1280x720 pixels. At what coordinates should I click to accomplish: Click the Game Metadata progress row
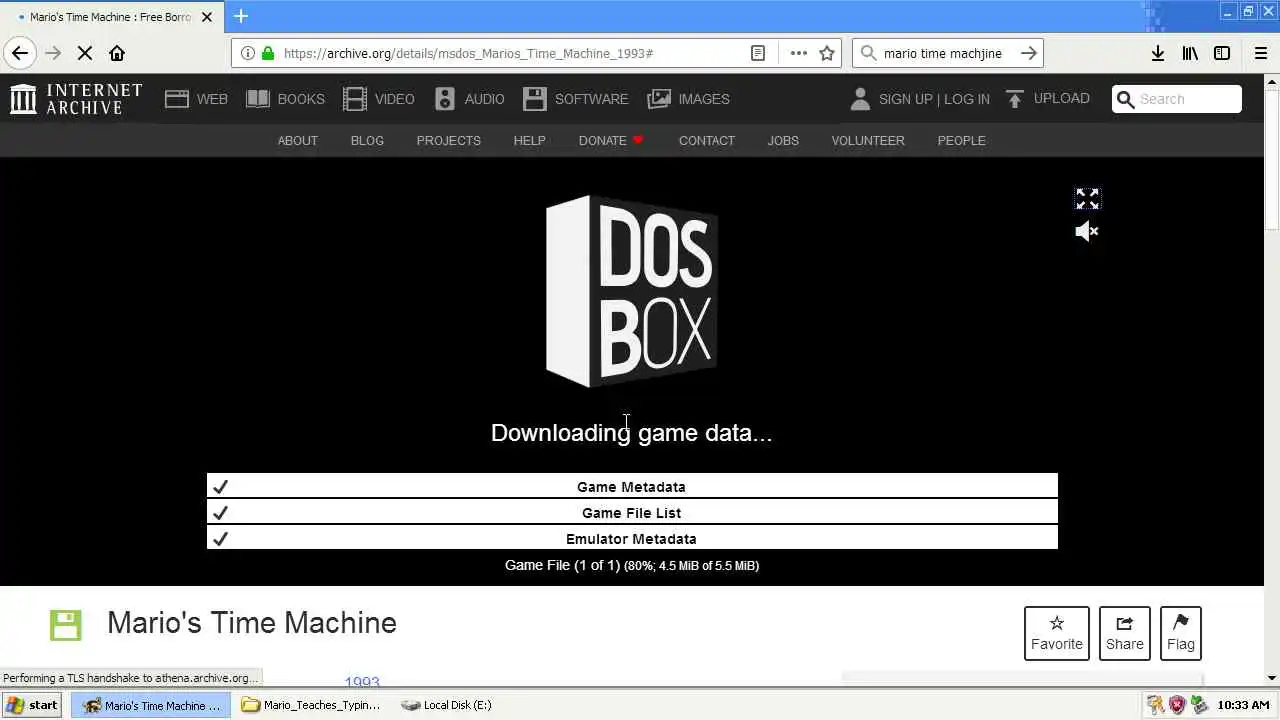pos(632,487)
